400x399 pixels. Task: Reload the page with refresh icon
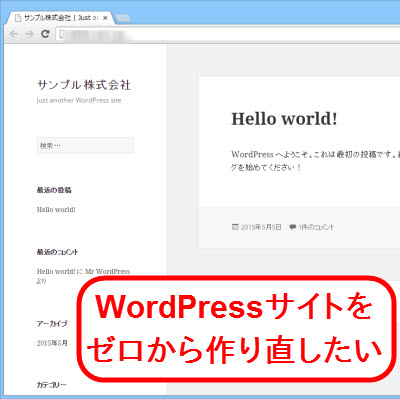click(x=45, y=34)
